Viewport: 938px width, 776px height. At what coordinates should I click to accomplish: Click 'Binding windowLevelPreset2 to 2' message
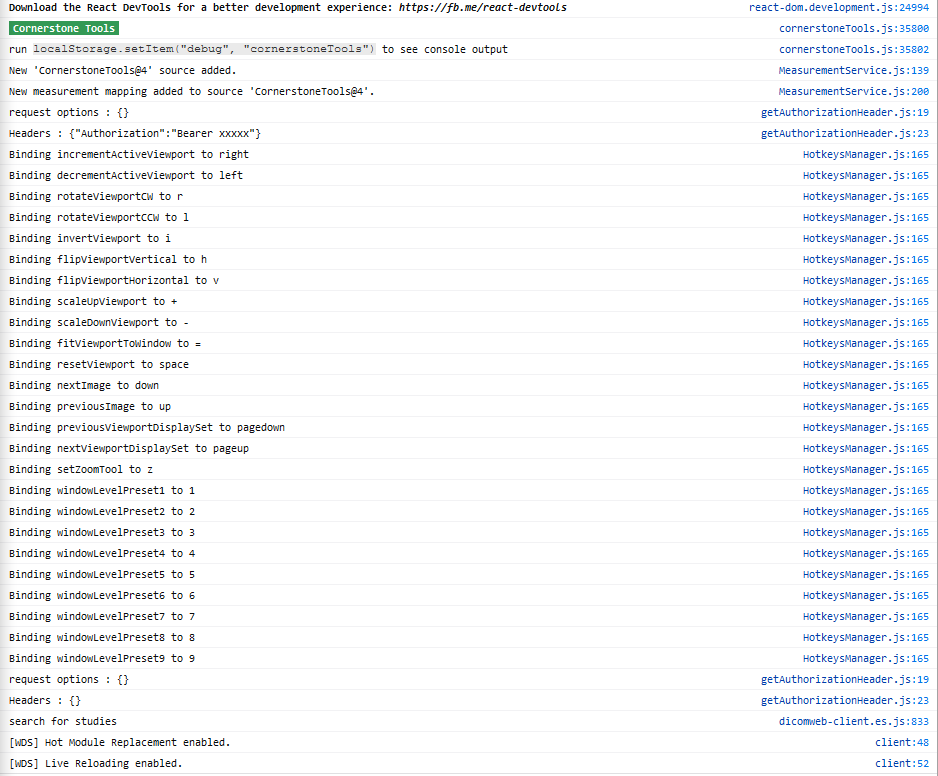point(102,512)
